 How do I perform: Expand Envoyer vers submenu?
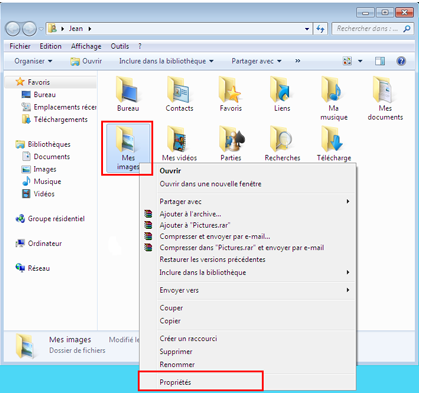tap(348, 290)
